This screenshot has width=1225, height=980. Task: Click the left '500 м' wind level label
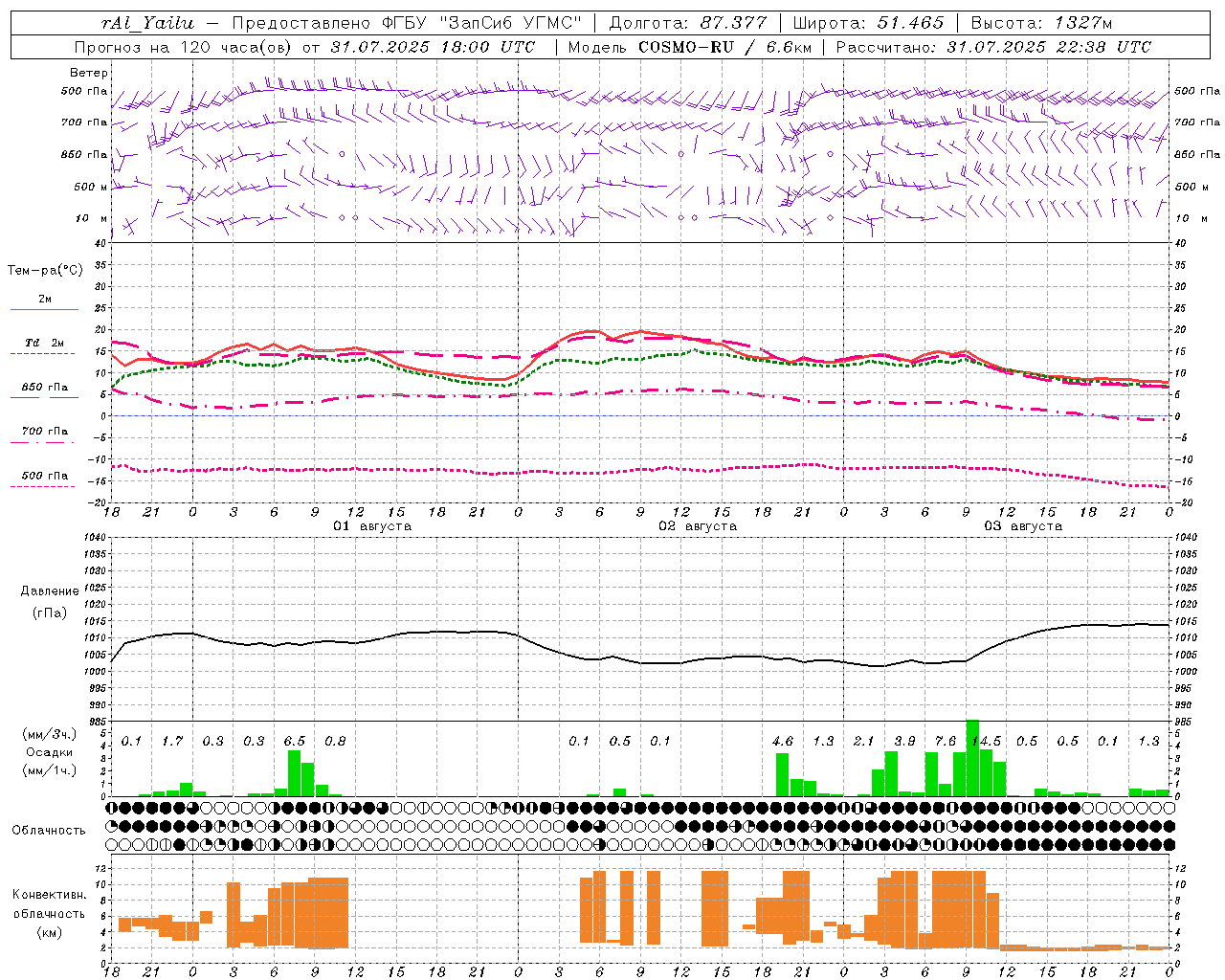click(x=91, y=187)
